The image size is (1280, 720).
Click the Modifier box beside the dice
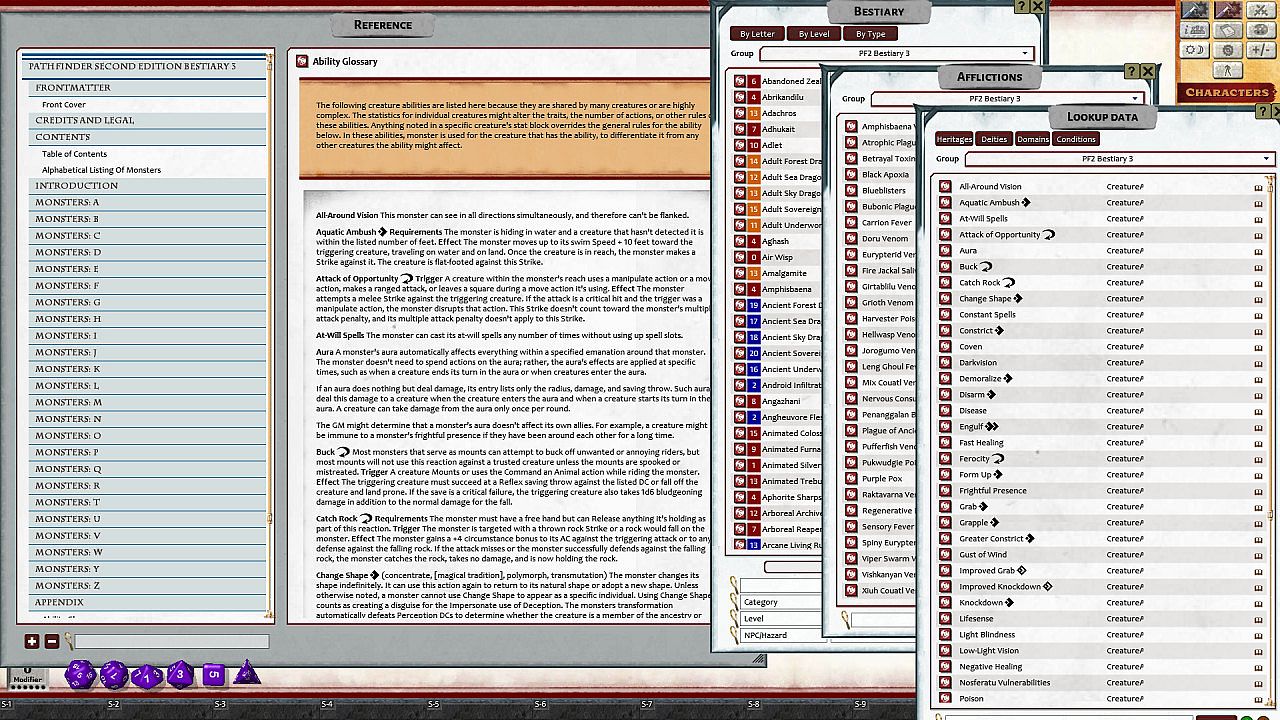(x=28, y=677)
